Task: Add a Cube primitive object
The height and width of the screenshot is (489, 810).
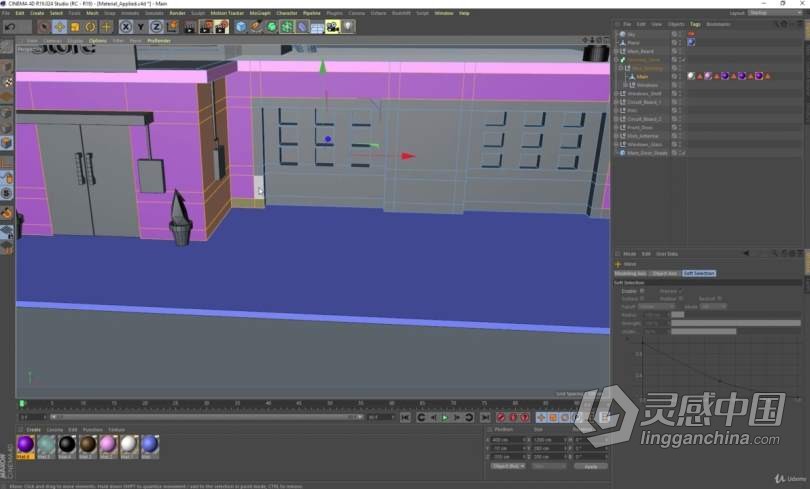Action: (x=241, y=27)
